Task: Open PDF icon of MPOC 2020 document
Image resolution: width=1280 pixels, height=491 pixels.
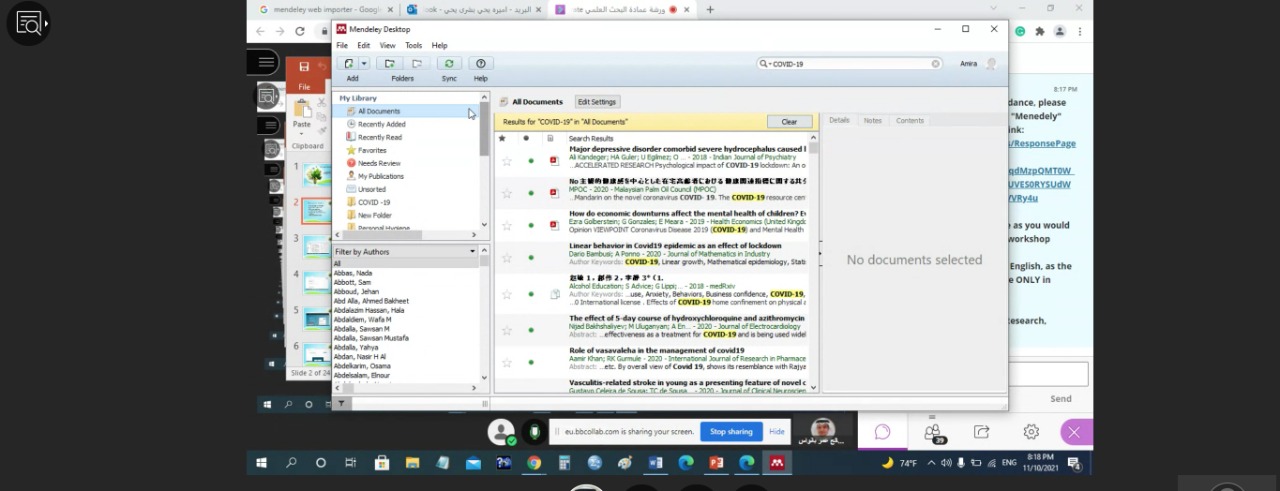Action: (x=554, y=193)
